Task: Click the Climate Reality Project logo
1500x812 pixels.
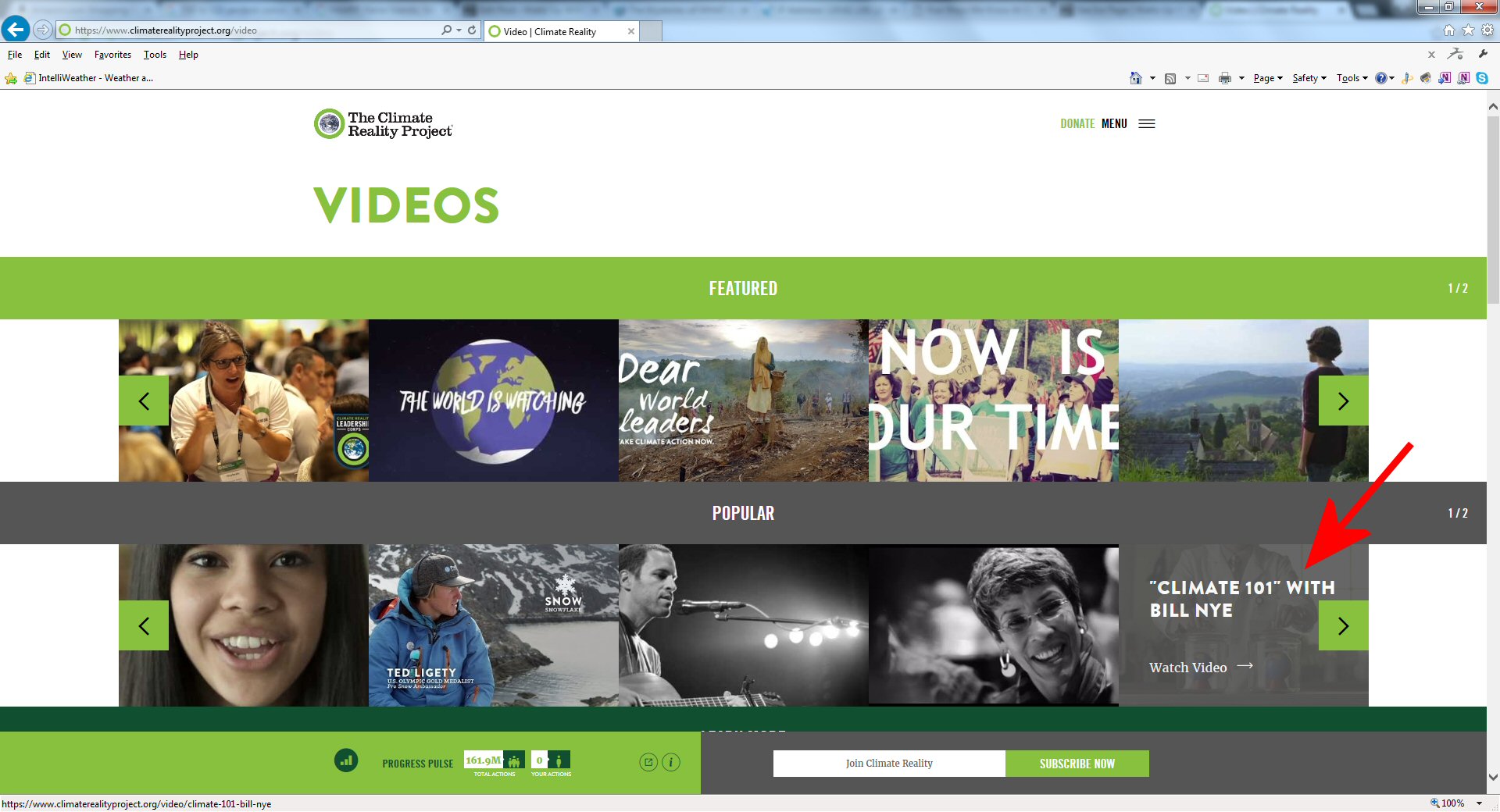Action: [x=383, y=124]
